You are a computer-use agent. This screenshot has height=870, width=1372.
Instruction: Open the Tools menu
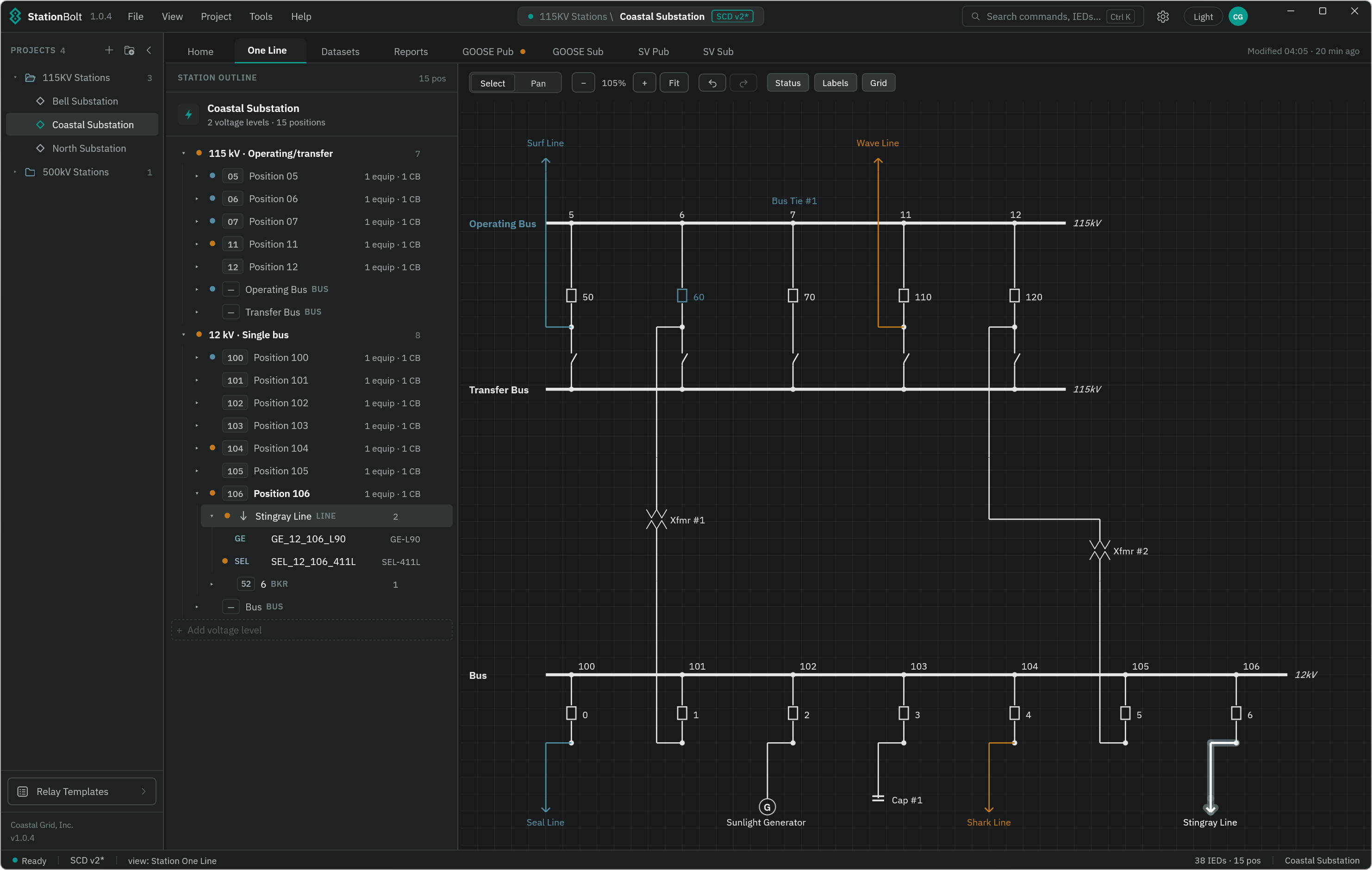261,17
